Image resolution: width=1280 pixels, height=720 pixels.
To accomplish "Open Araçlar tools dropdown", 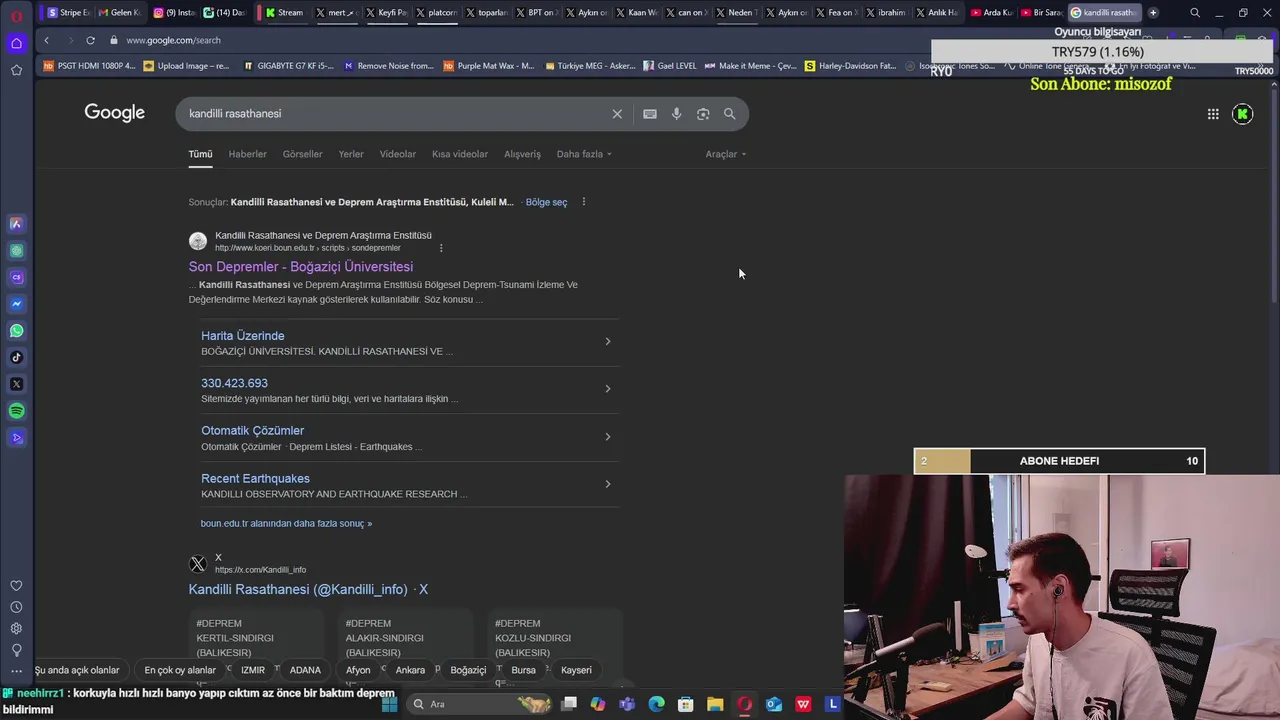I will (x=726, y=154).
